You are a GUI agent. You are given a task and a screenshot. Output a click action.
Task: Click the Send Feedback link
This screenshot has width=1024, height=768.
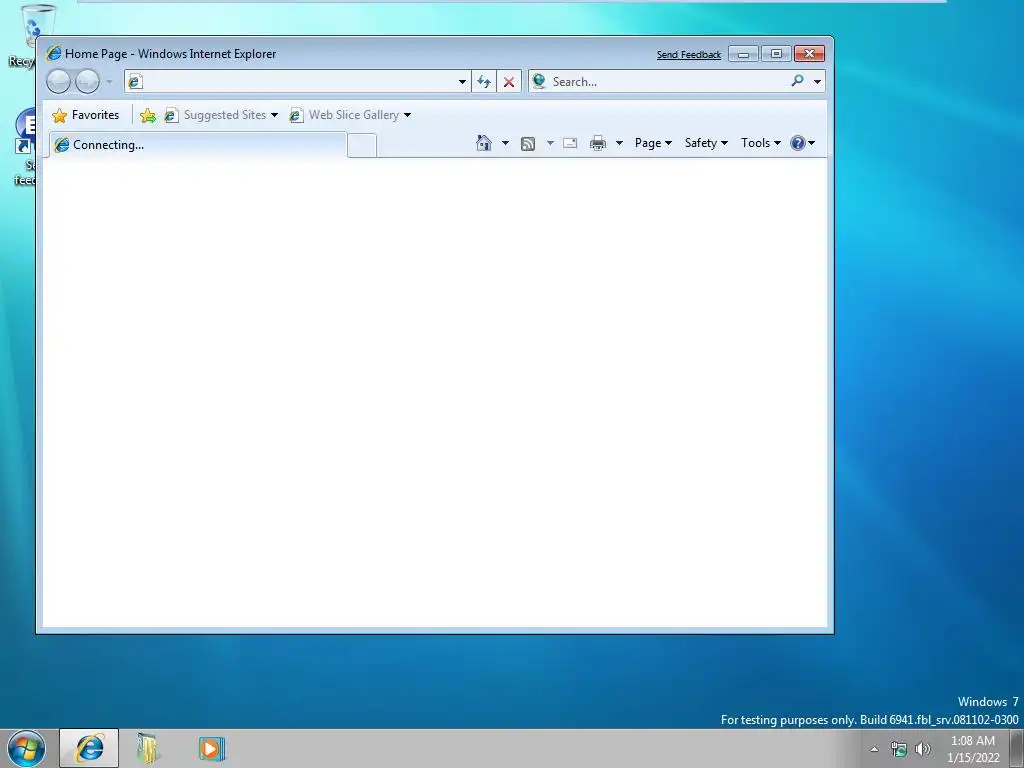(x=689, y=55)
